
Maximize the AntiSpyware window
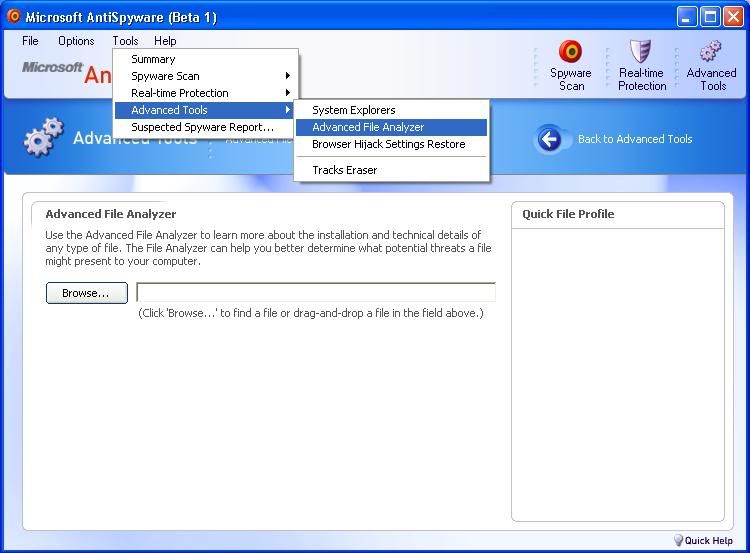point(710,17)
